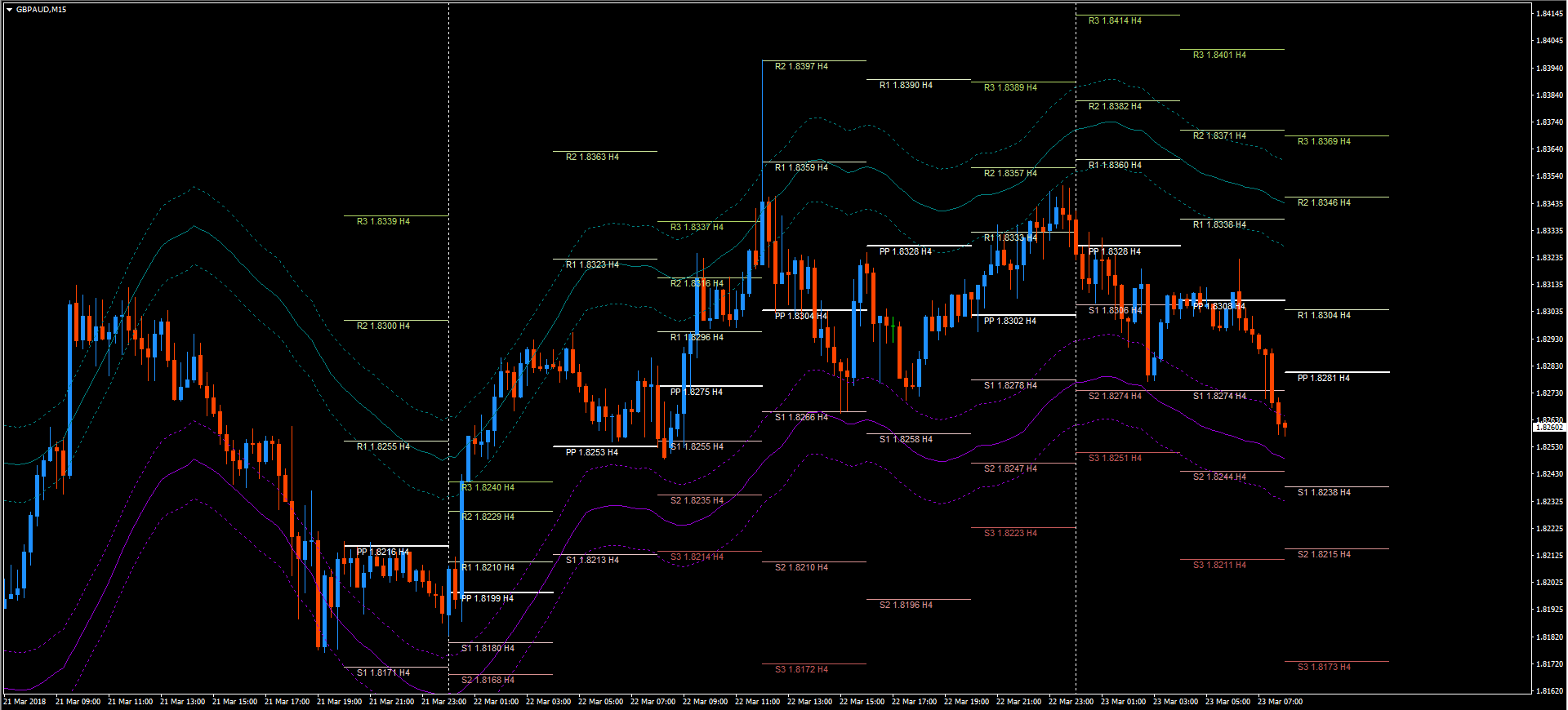
Task: Click the "R1 1.8359 H4" pivot label
Action: click(801, 168)
